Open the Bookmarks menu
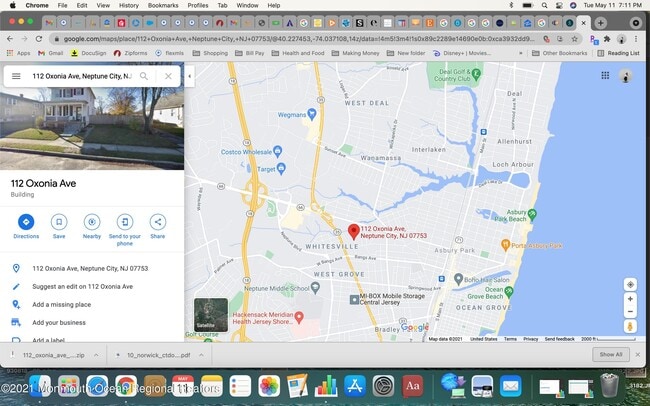Viewport: 650px width, 406px height. coord(163,5)
